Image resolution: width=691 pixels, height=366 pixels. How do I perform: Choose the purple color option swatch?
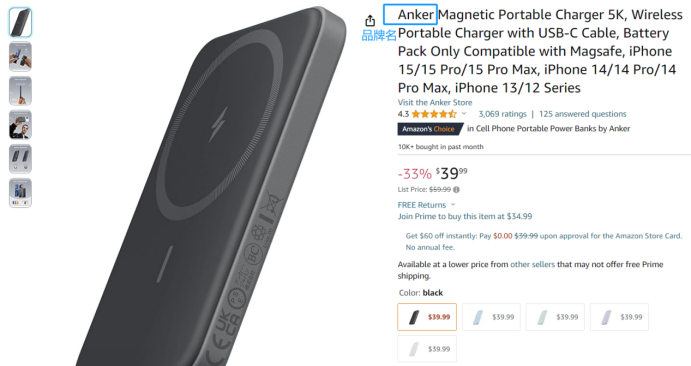click(x=619, y=317)
